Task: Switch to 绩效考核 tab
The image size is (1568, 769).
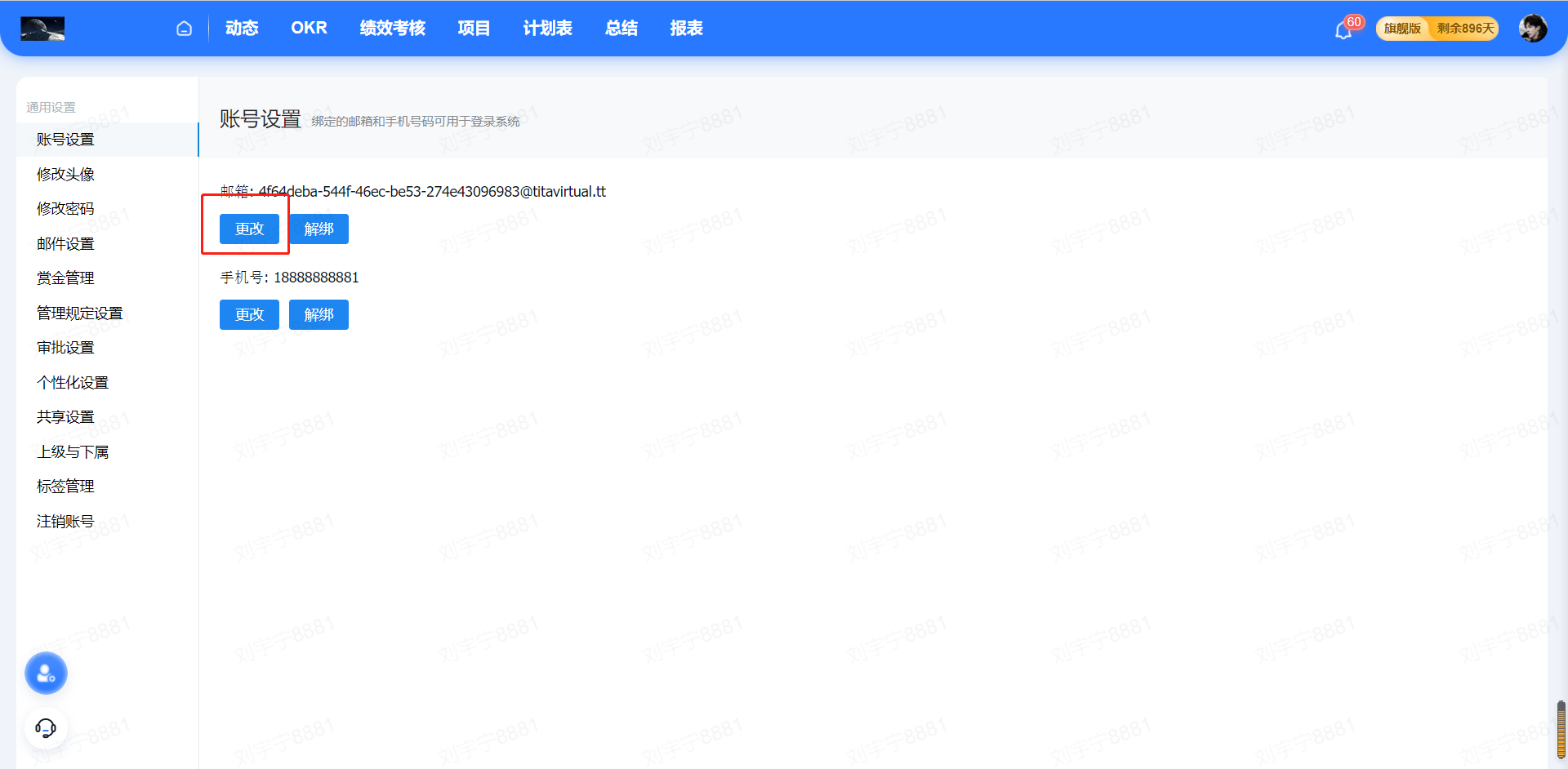Action: [392, 29]
